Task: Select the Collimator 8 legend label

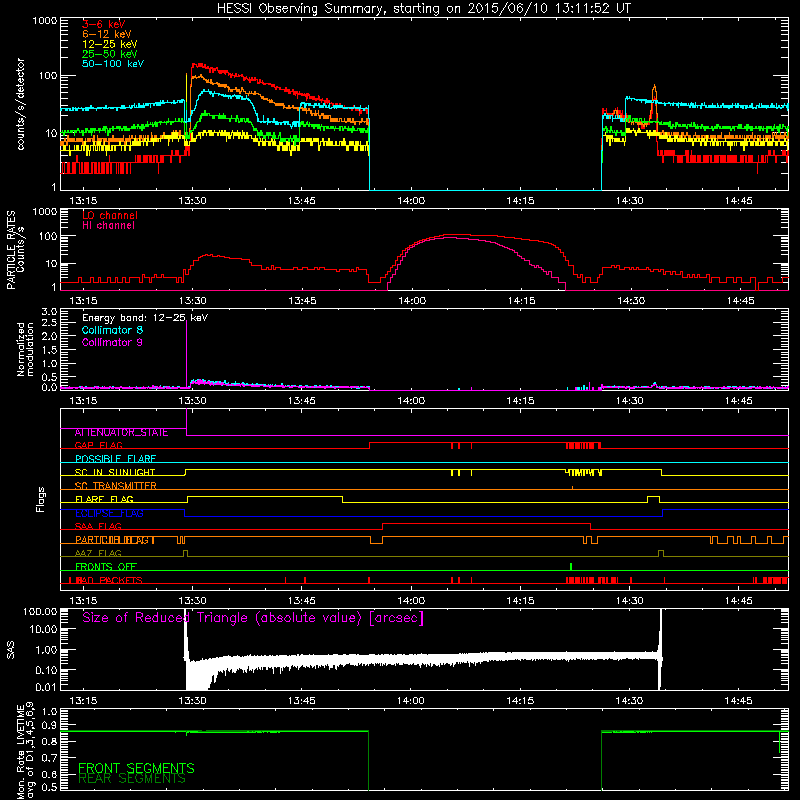Action: 112,330
